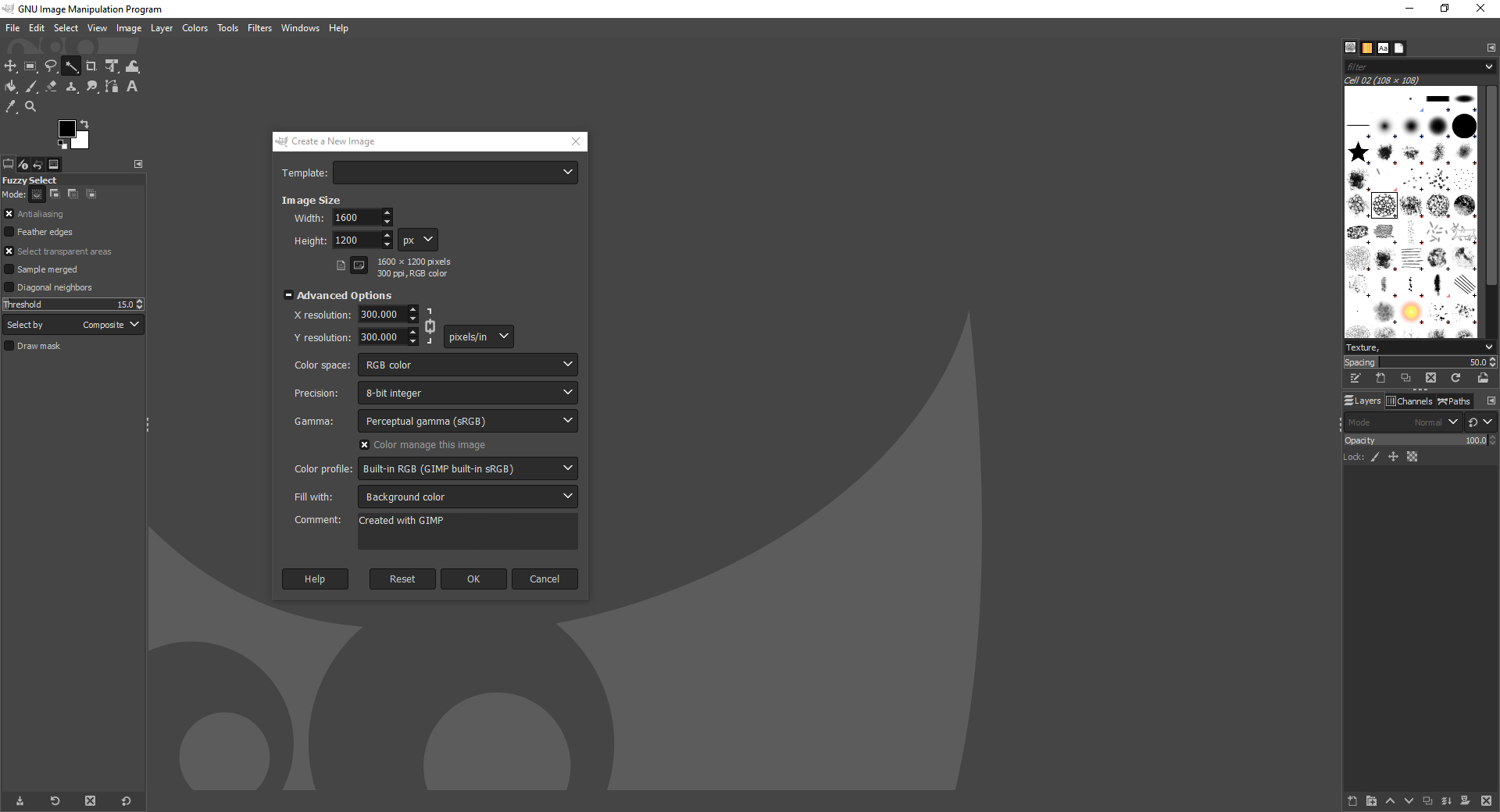1500x812 pixels.
Task: Click the delete layer icon
Action: tap(1486, 801)
